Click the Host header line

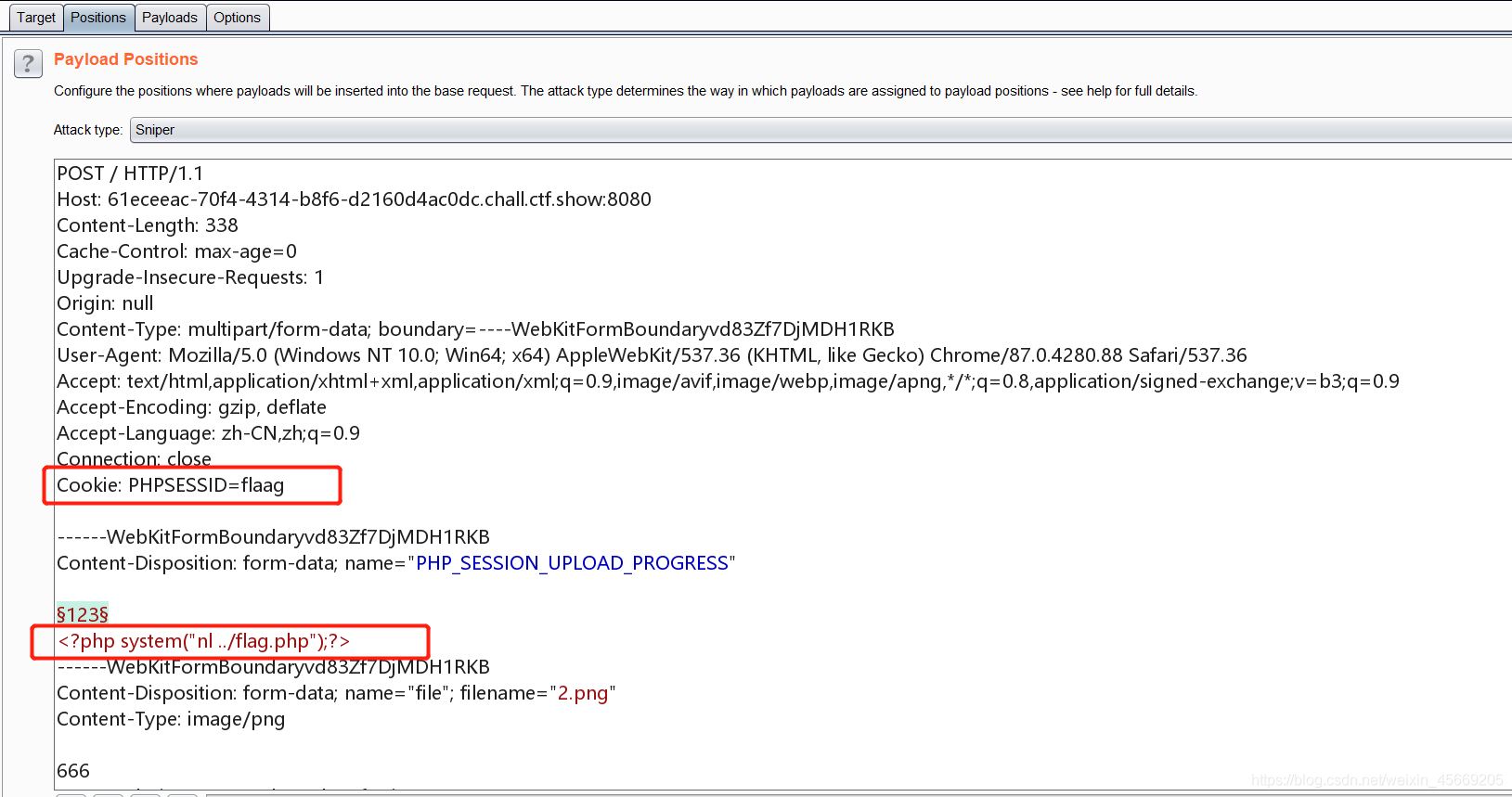(354, 199)
